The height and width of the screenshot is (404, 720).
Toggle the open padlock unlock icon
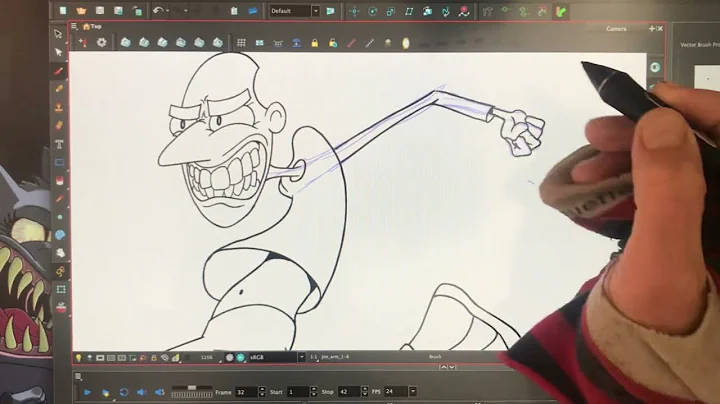tap(333, 43)
